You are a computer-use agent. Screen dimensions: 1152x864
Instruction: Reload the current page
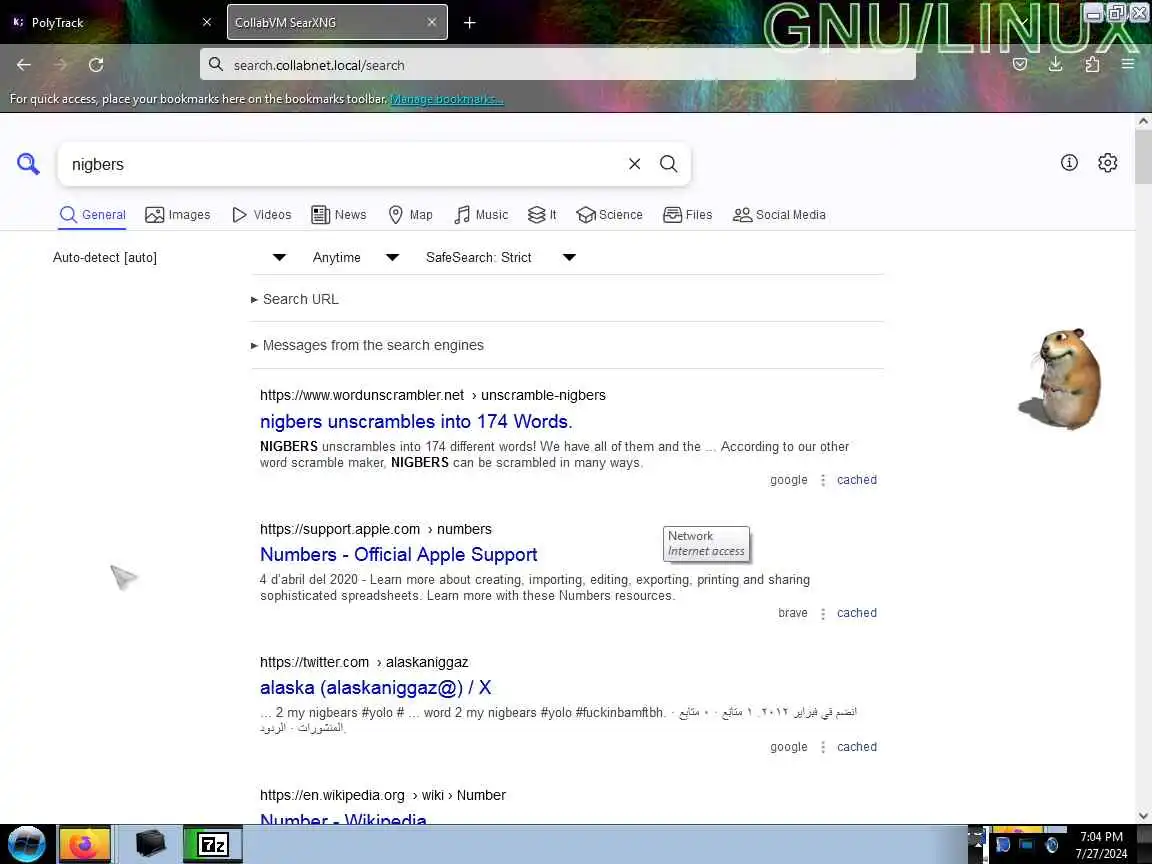pyautogui.click(x=96, y=65)
